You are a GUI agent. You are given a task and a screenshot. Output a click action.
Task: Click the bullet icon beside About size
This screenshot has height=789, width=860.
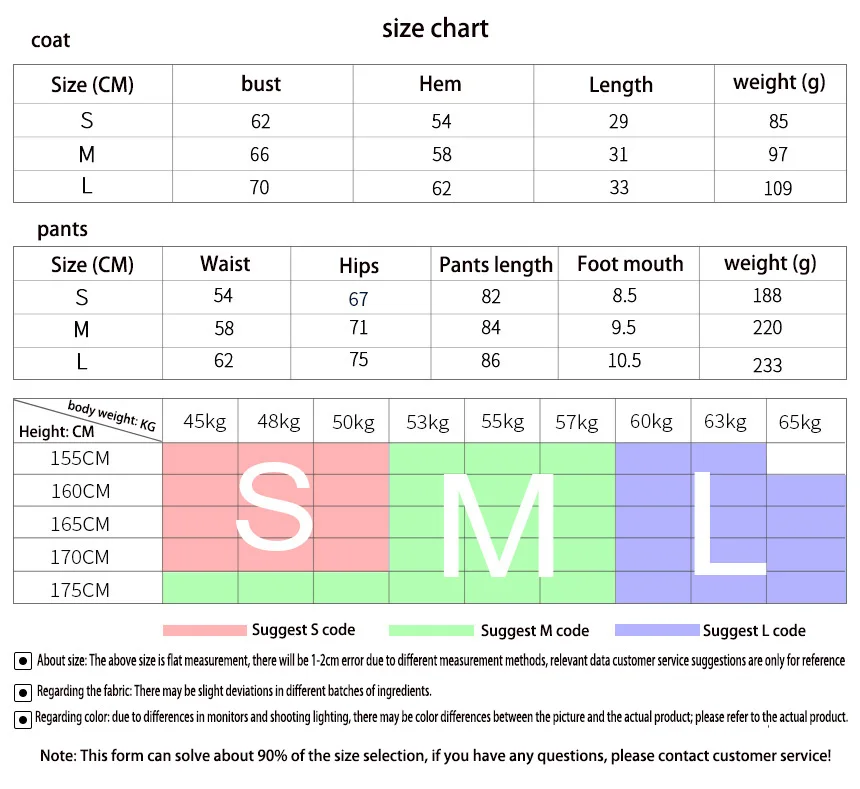(x=22, y=661)
